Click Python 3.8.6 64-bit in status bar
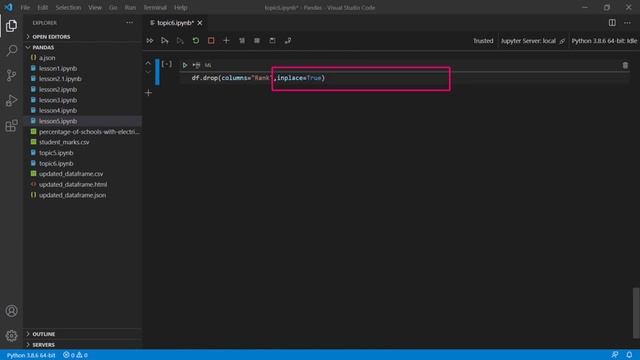 (31, 355)
